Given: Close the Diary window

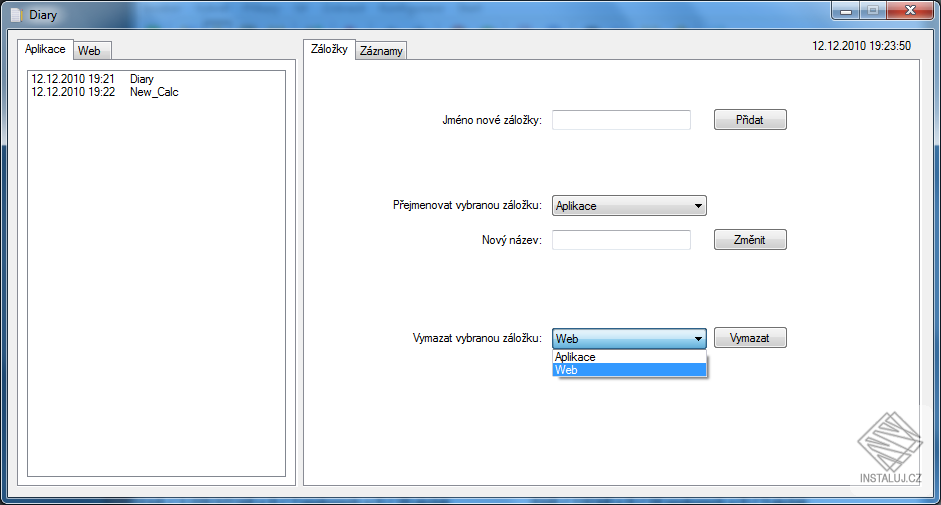Looking at the screenshot, I should (910, 11).
